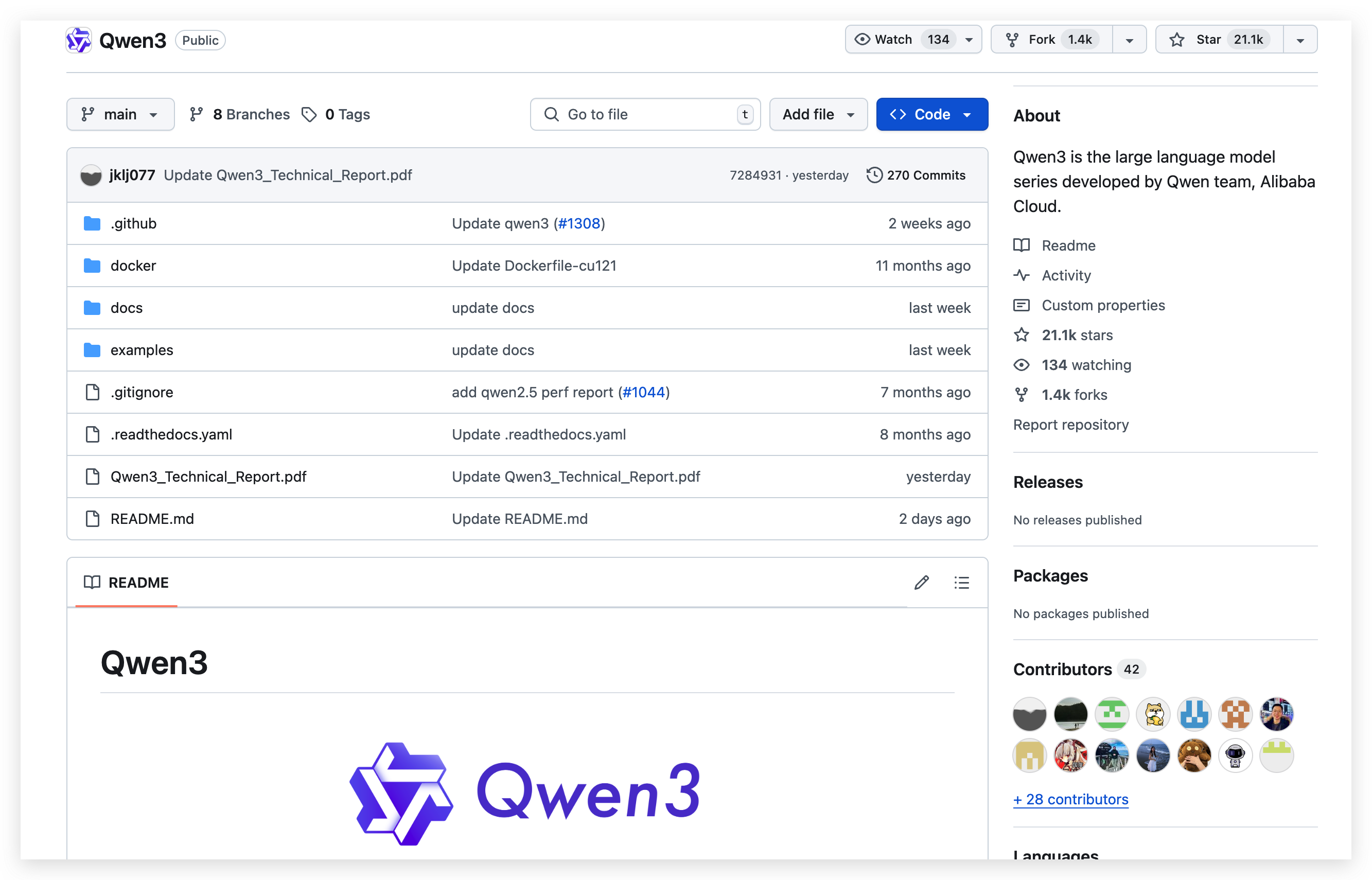Open the .github folder icon
This screenshot has width=1372, height=880.
point(92,223)
